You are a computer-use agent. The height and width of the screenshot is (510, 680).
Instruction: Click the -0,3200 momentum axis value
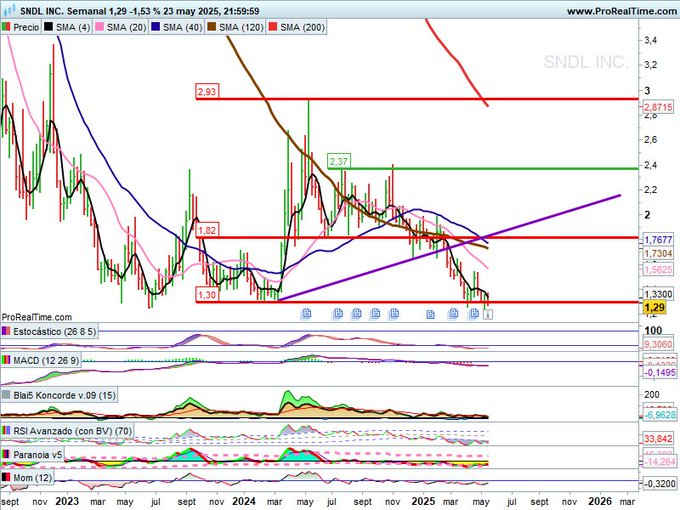(x=658, y=483)
